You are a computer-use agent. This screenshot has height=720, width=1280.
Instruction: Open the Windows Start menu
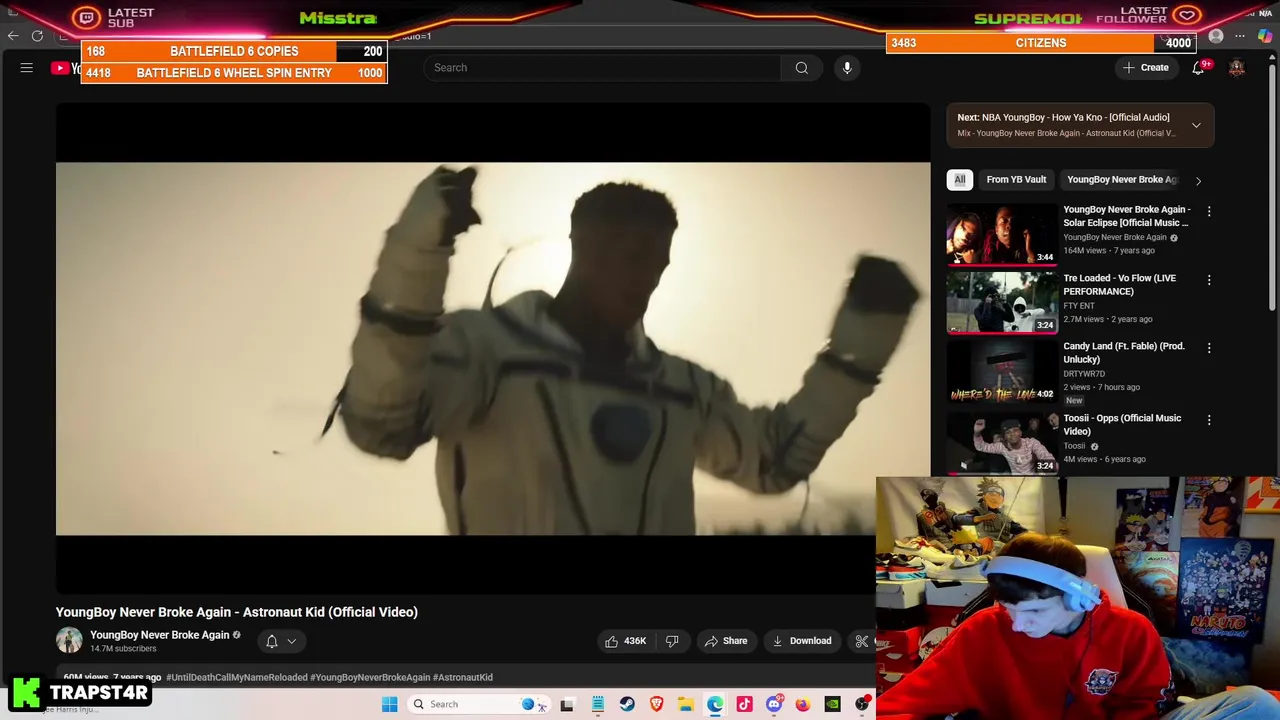(x=390, y=704)
